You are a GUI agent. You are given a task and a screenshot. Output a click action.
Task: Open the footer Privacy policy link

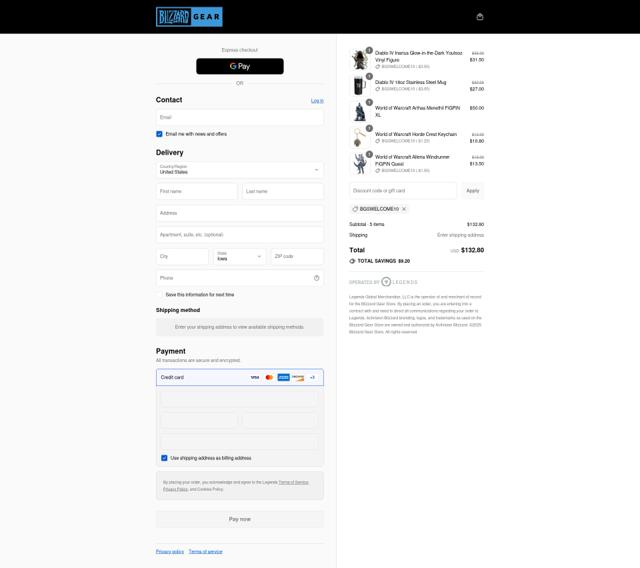(x=170, y=552)
